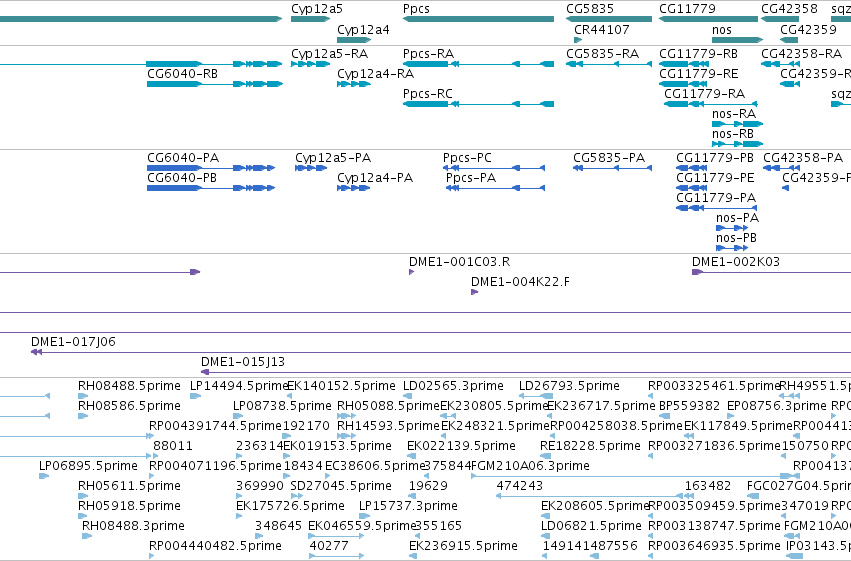Click the Cyp12a4-RA transcript label
This screenshot has height=561, width=851.
tap(376, 74)
